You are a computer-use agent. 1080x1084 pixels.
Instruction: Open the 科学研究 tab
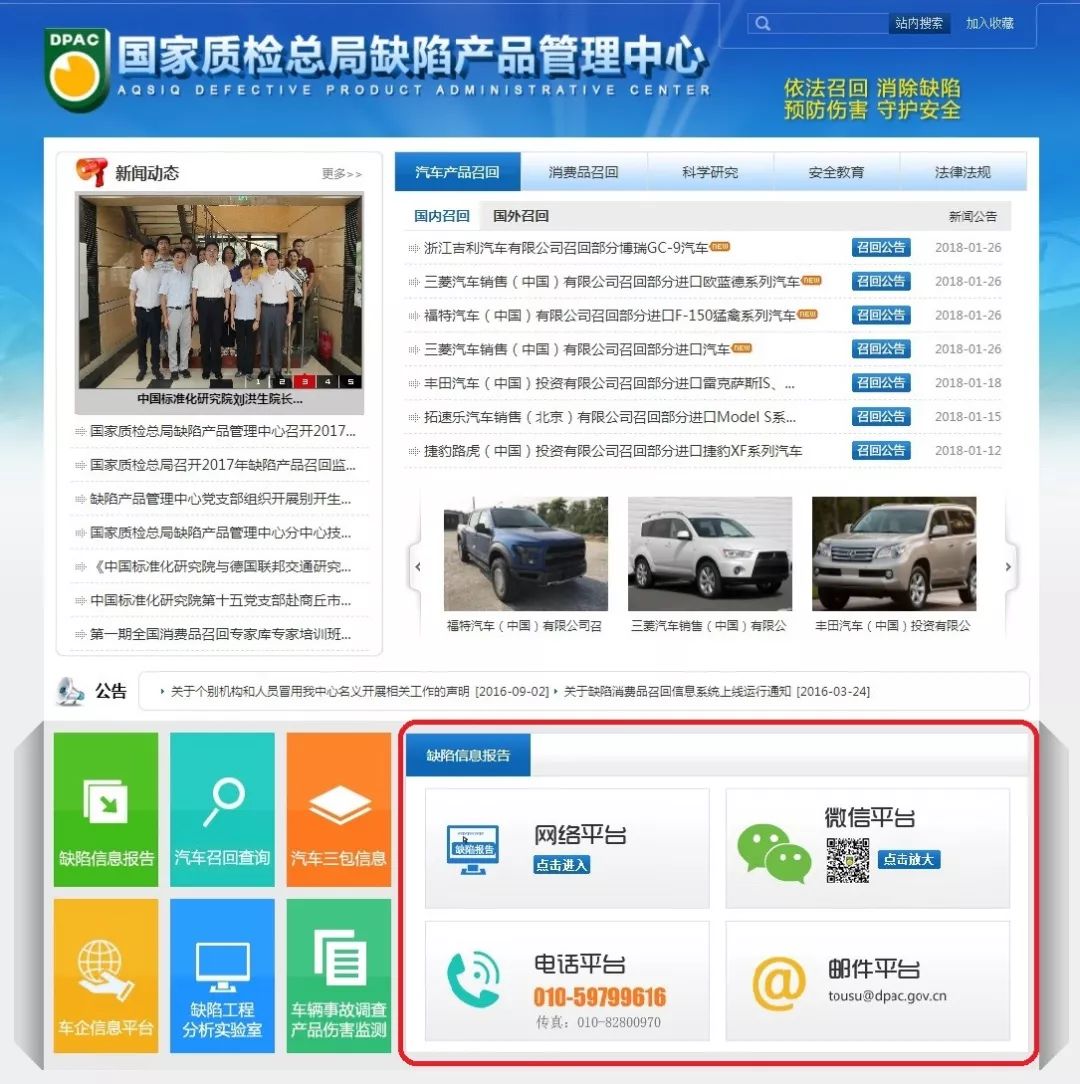710,171
